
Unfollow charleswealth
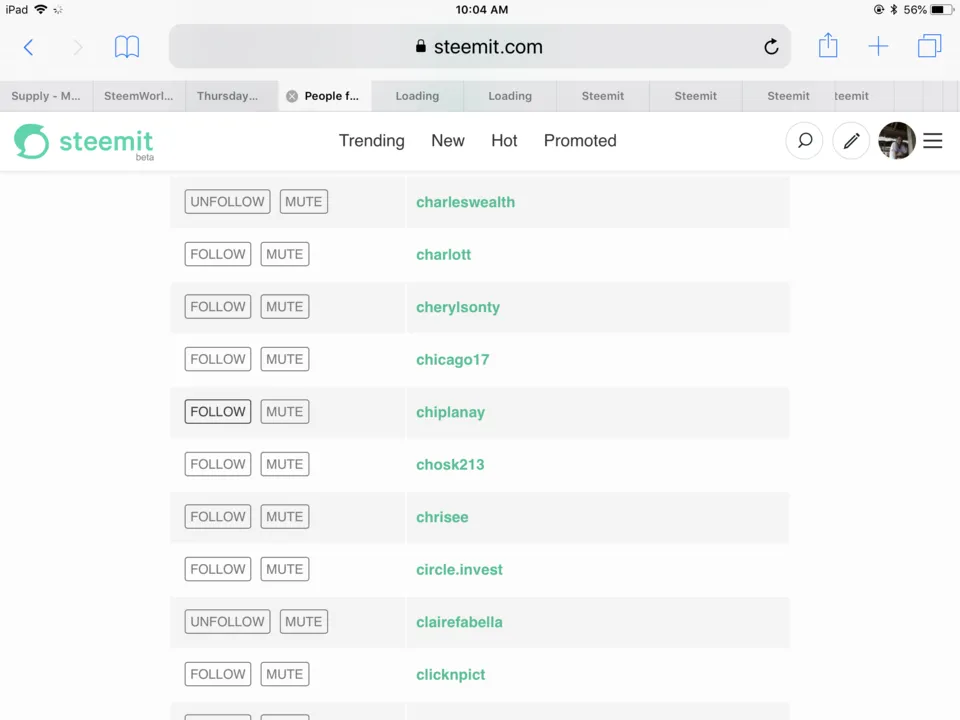tap(227, 201)
